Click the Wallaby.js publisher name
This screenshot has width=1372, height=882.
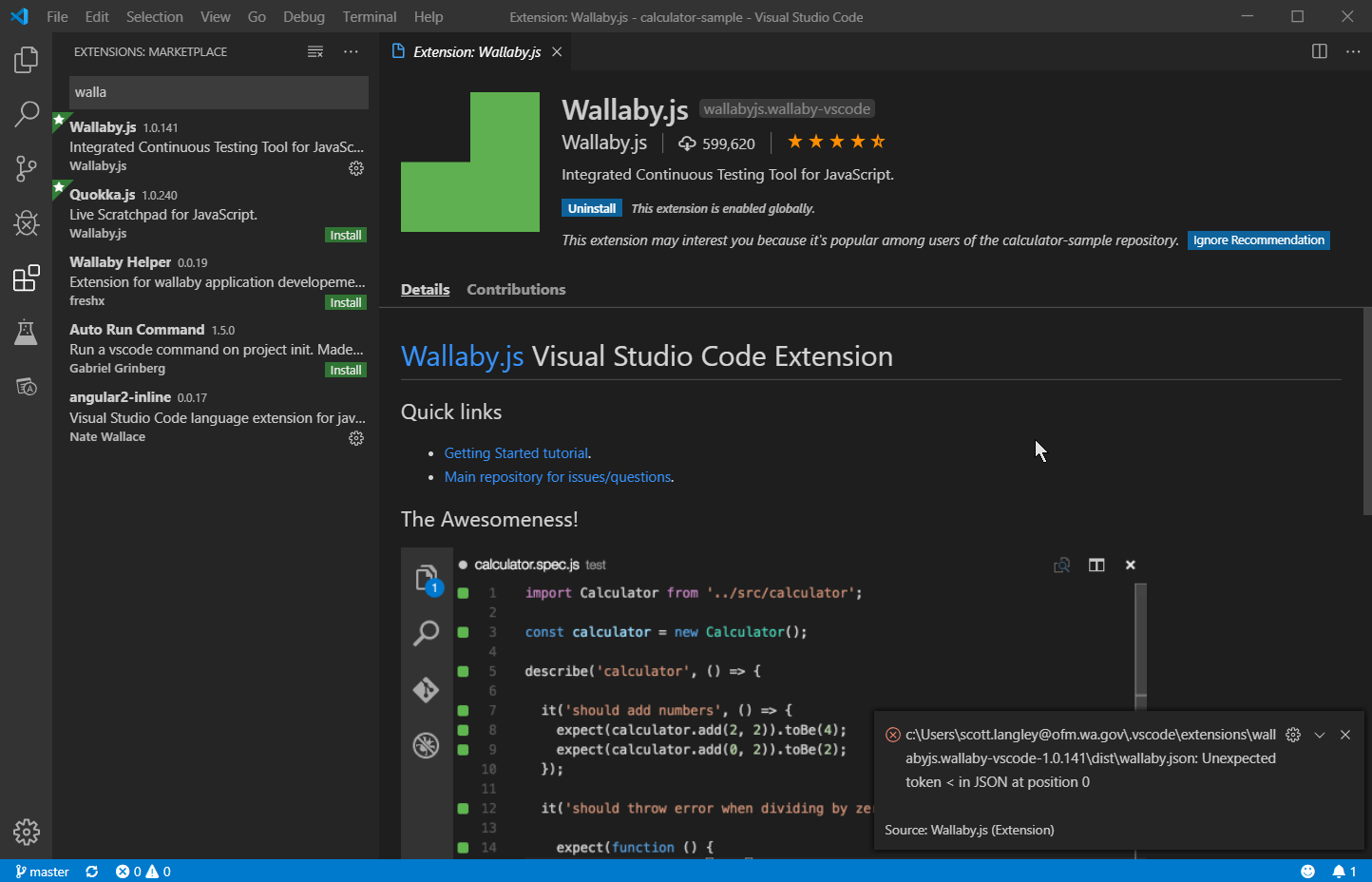tap(604, 143)
